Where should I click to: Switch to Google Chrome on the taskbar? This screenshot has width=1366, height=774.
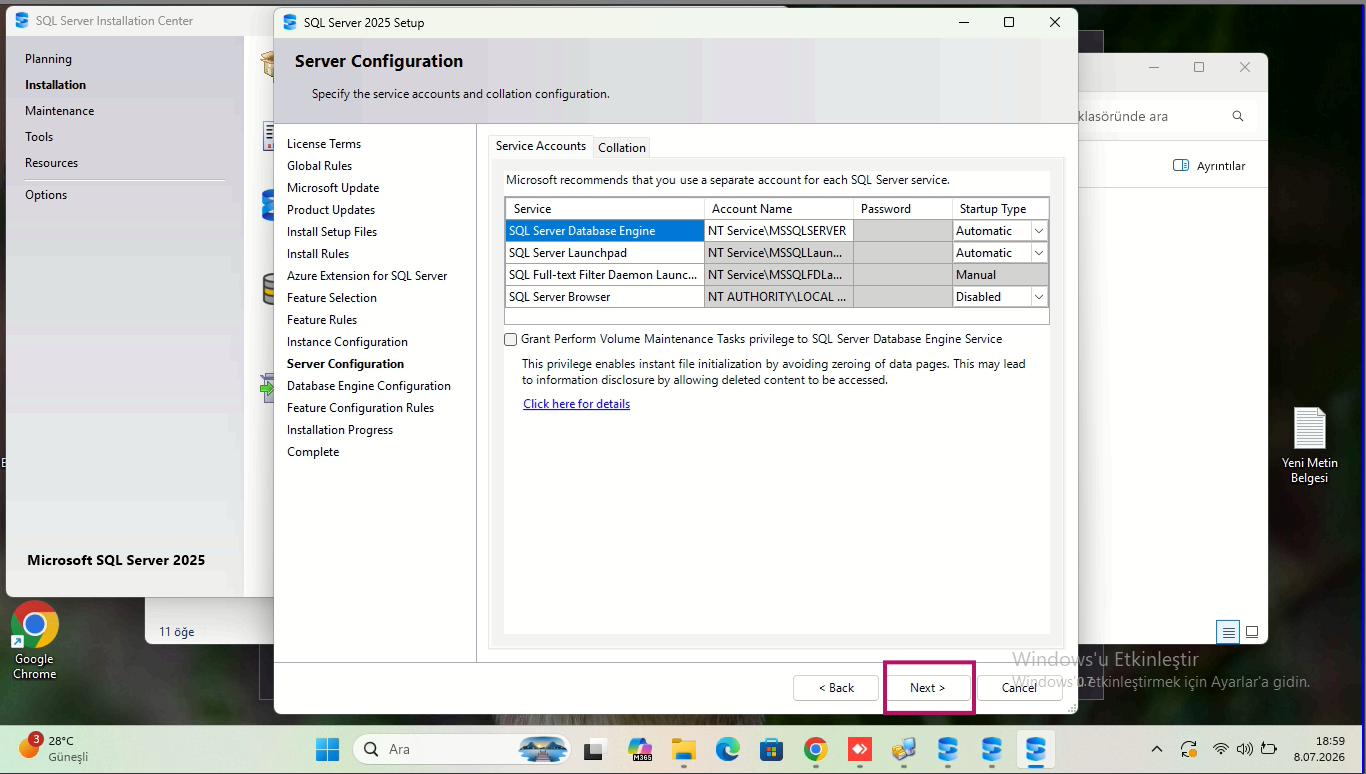[x=815, y=749]
